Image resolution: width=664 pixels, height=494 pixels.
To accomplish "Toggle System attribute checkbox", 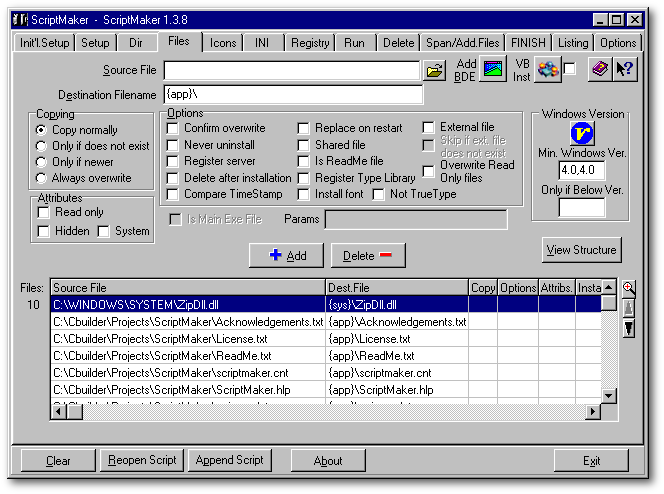I will pyautogui.click(x=103, y=231).
